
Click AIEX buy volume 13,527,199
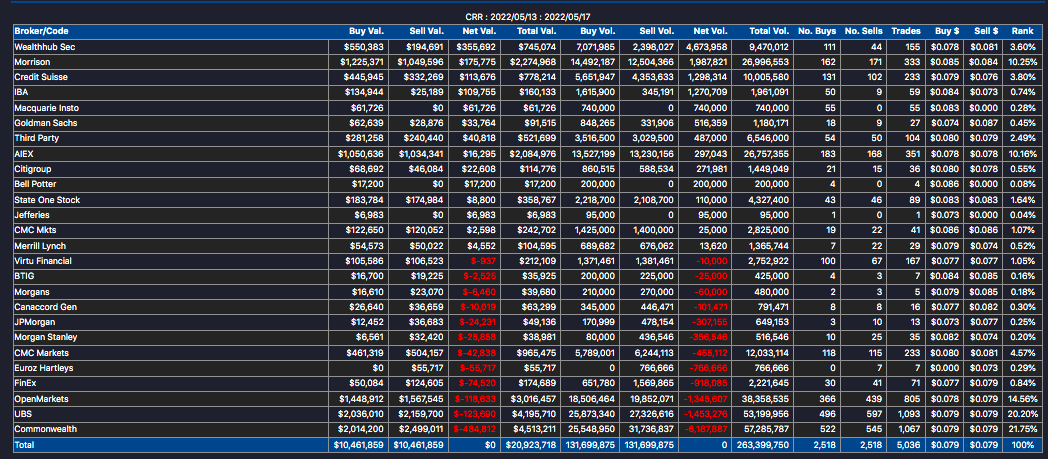pyautogui.click(x=594, y=154)
